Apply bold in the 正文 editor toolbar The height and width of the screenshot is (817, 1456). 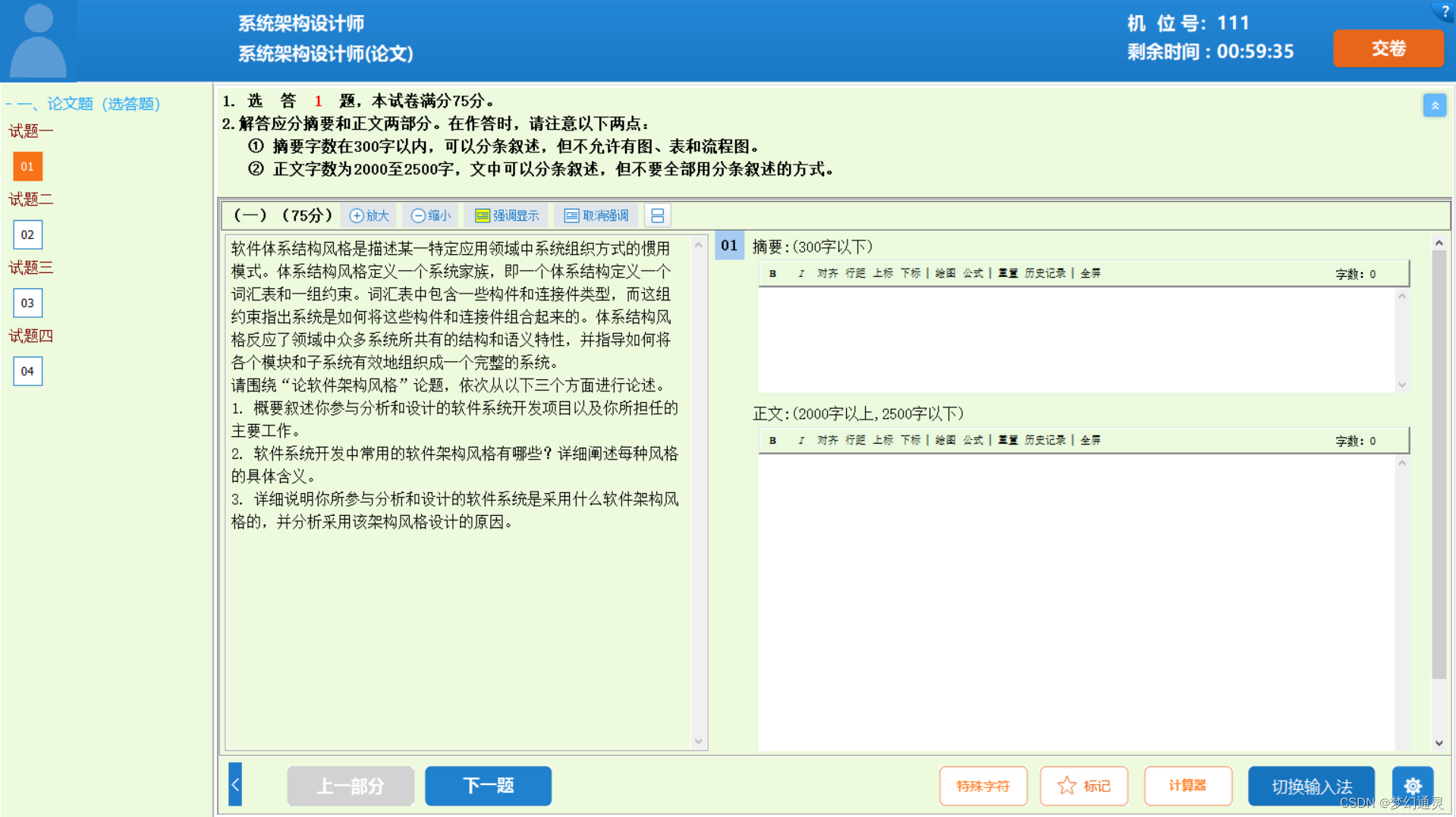[772, 441]
